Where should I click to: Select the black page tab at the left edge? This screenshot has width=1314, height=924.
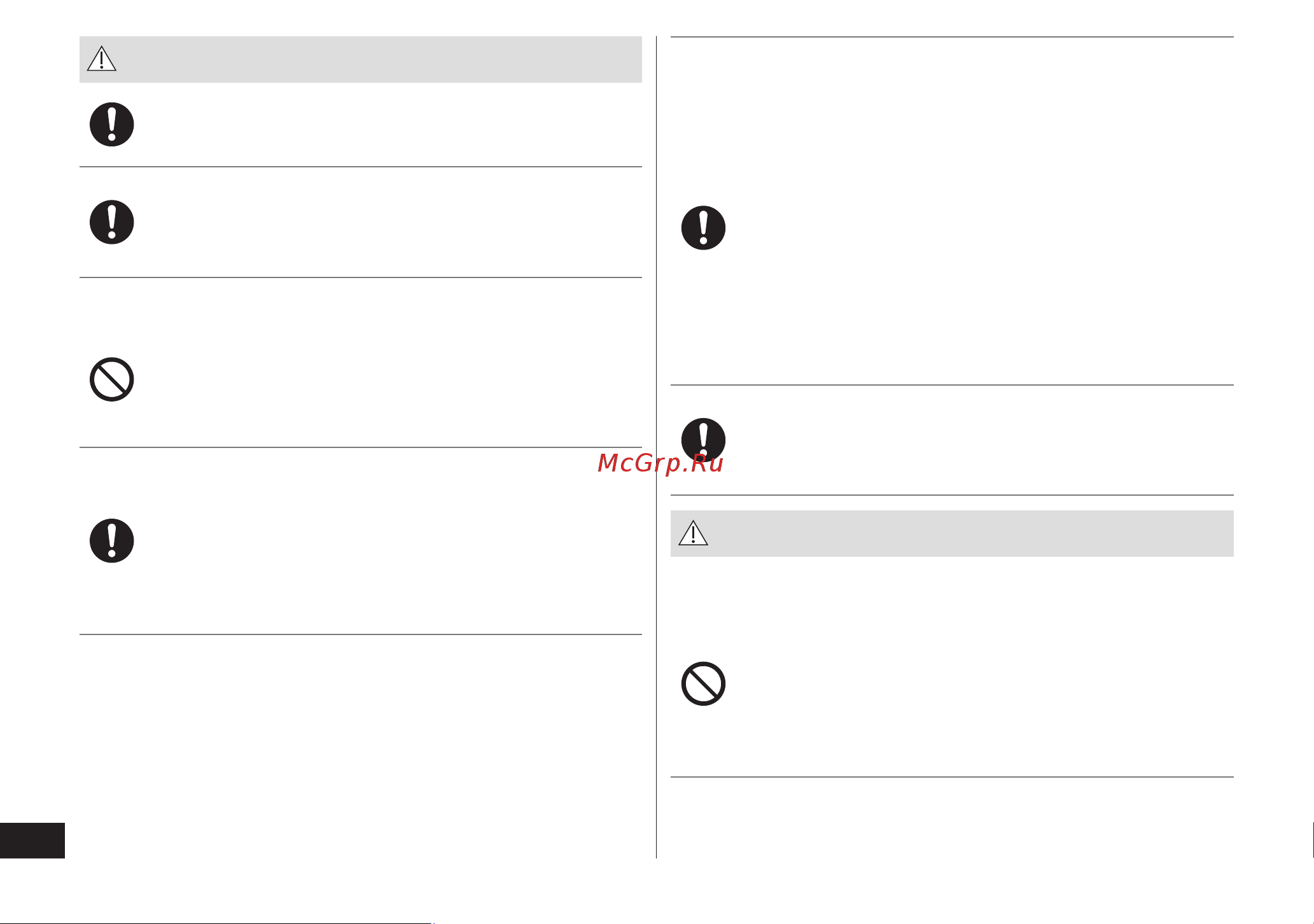click(x=32, y=841)
